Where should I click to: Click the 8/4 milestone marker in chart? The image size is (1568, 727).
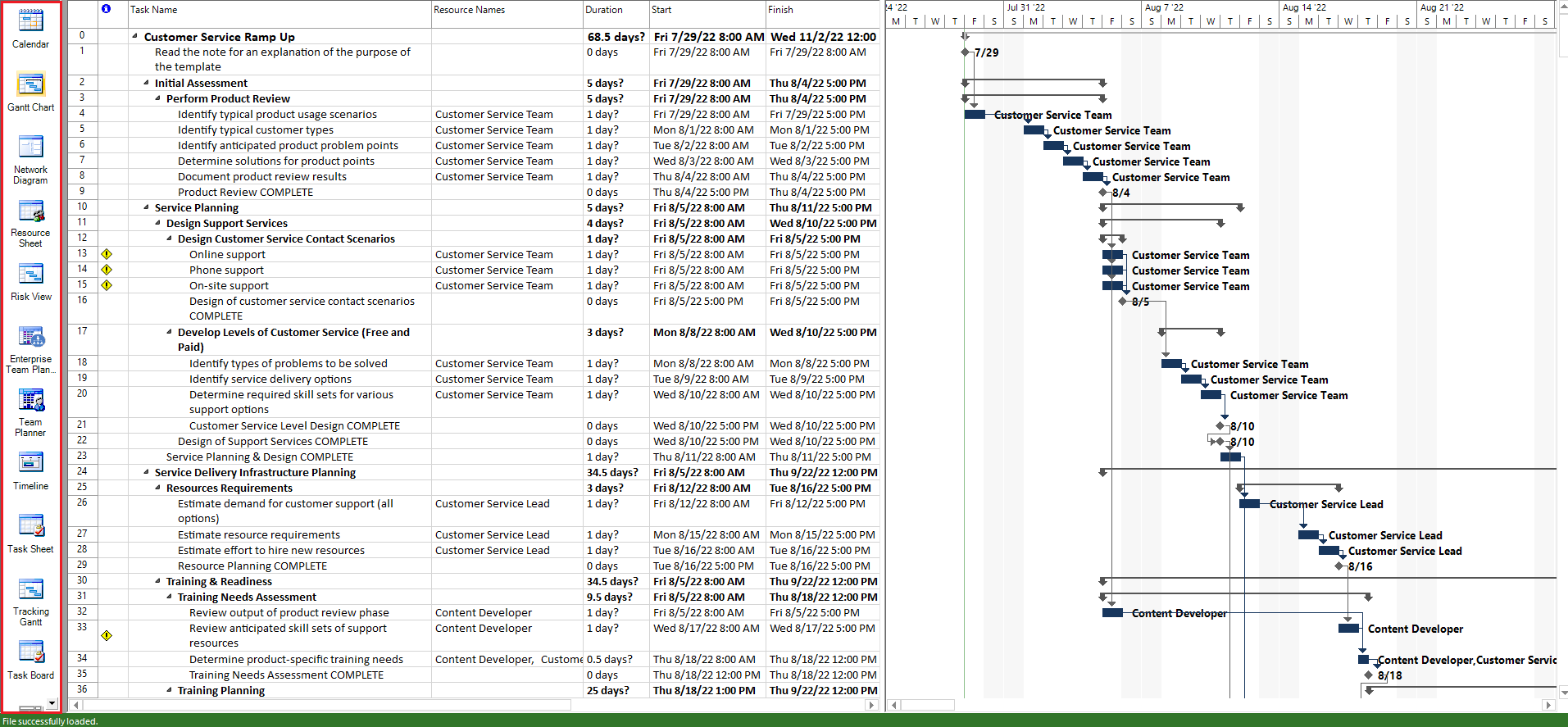(x=1103, y=193)
